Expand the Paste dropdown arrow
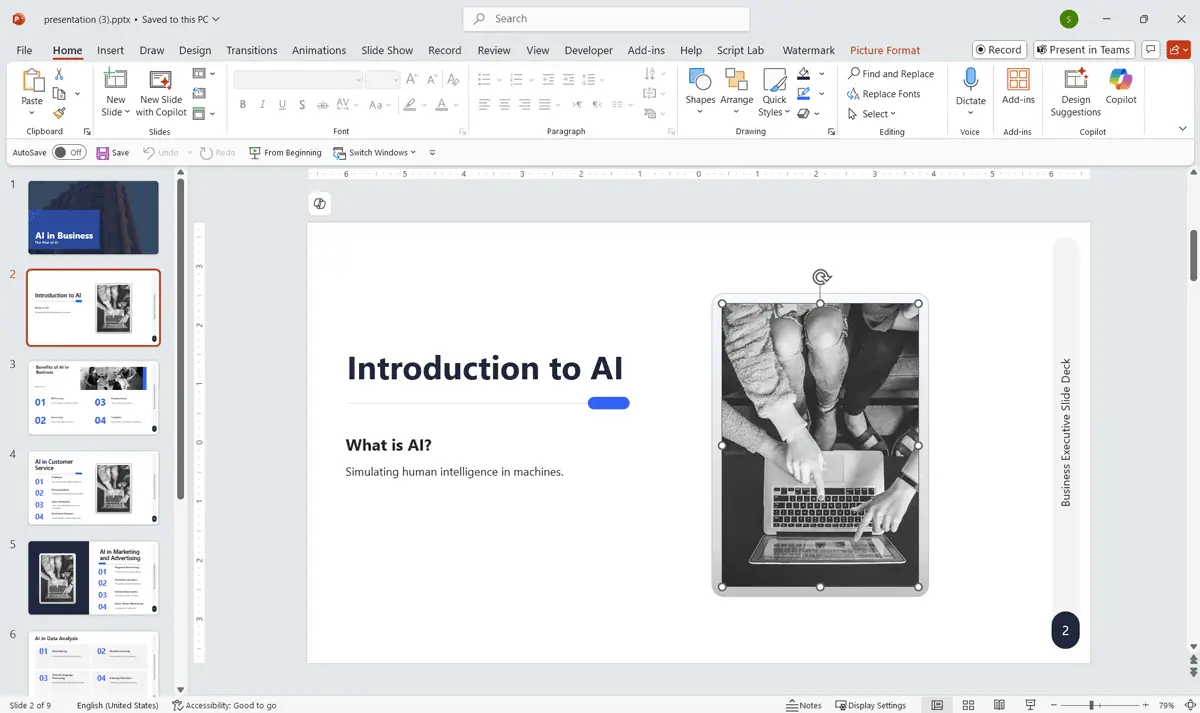Viewport: 1200px width, 713px height. coord(32,113)
